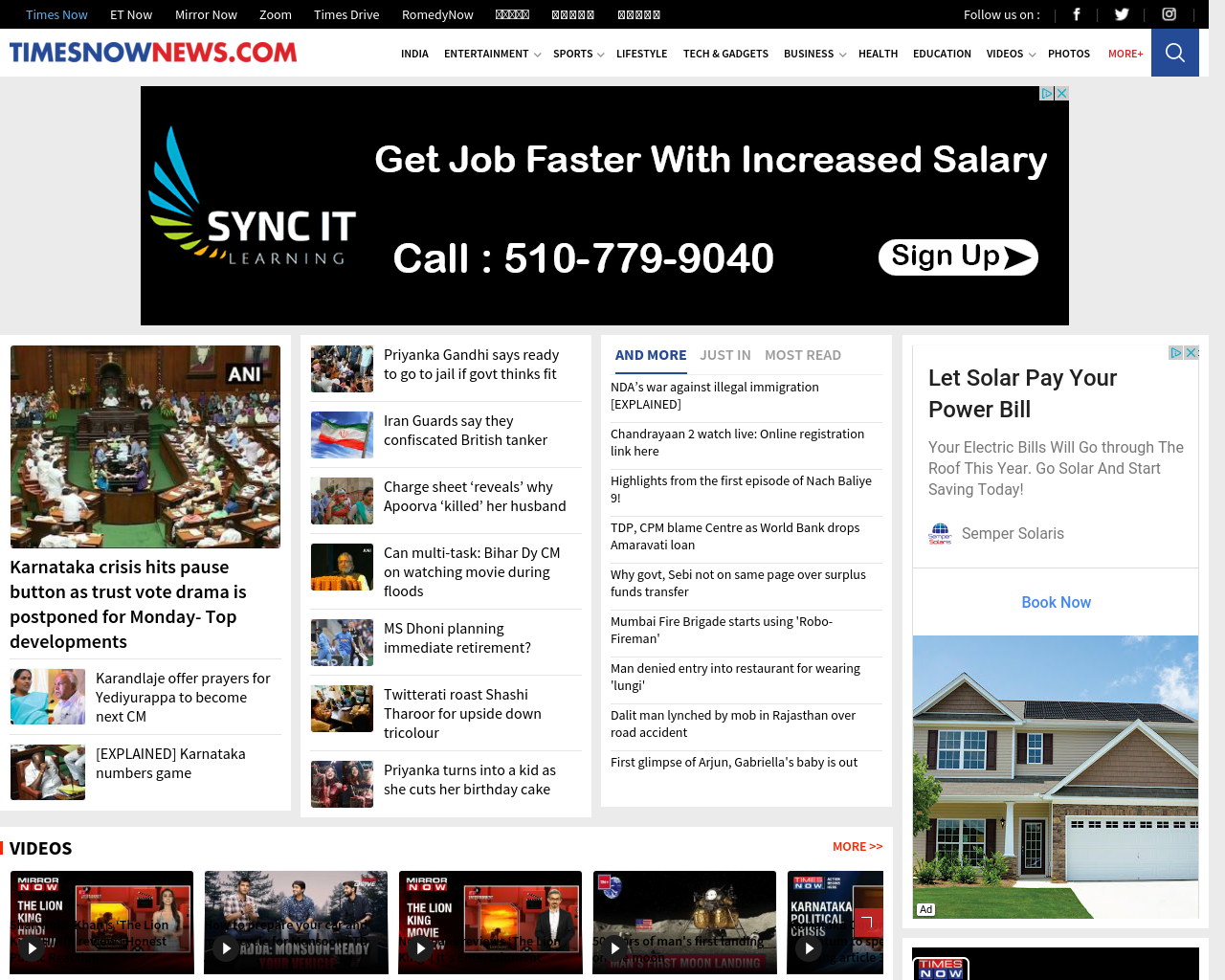Open the Facebook page icon

(1077, 14)
